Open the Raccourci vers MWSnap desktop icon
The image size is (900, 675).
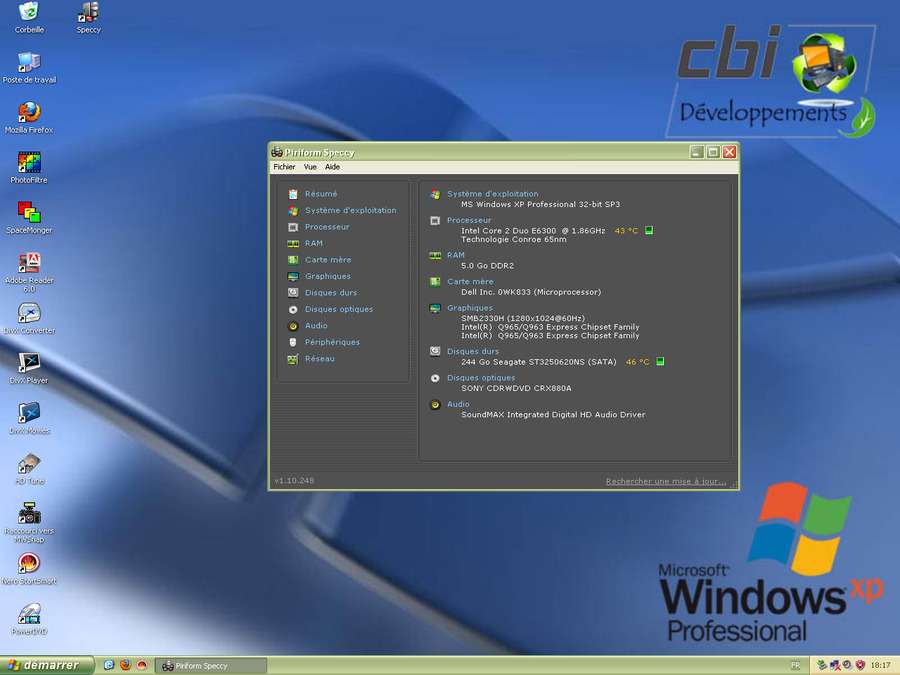(x=29, y=523)
